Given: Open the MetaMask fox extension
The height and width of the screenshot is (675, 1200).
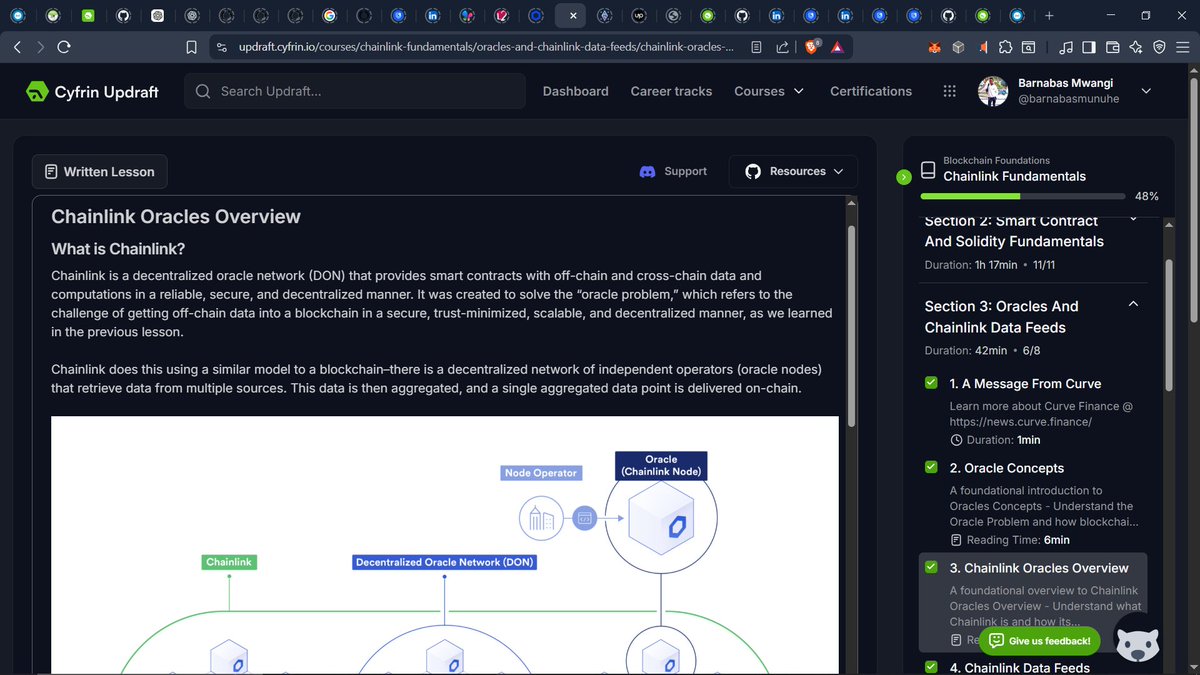Looking at the screenshot, I should [x=934, y=47].
